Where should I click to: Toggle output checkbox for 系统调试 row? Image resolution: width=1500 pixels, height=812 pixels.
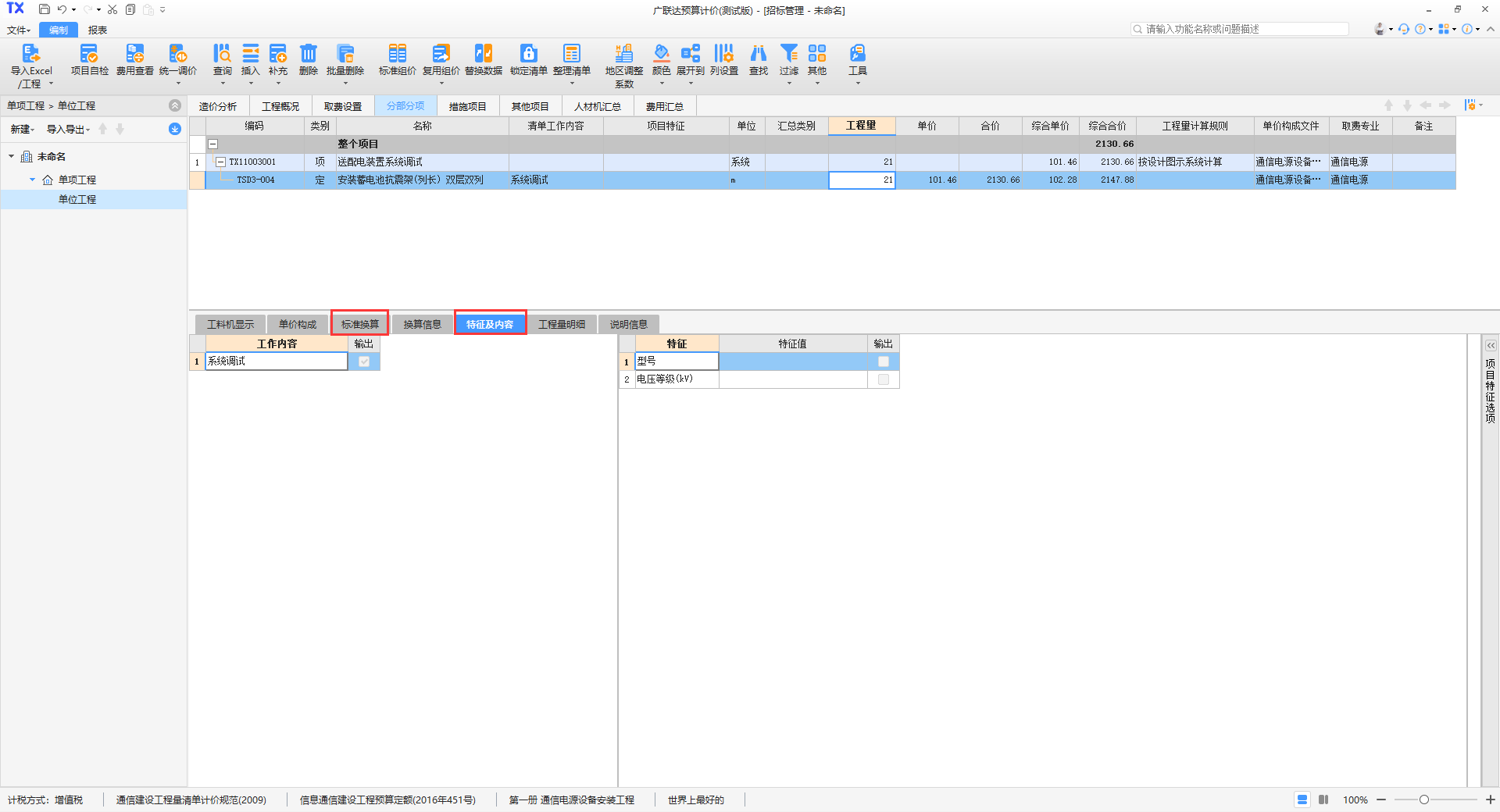coord(364,361)
